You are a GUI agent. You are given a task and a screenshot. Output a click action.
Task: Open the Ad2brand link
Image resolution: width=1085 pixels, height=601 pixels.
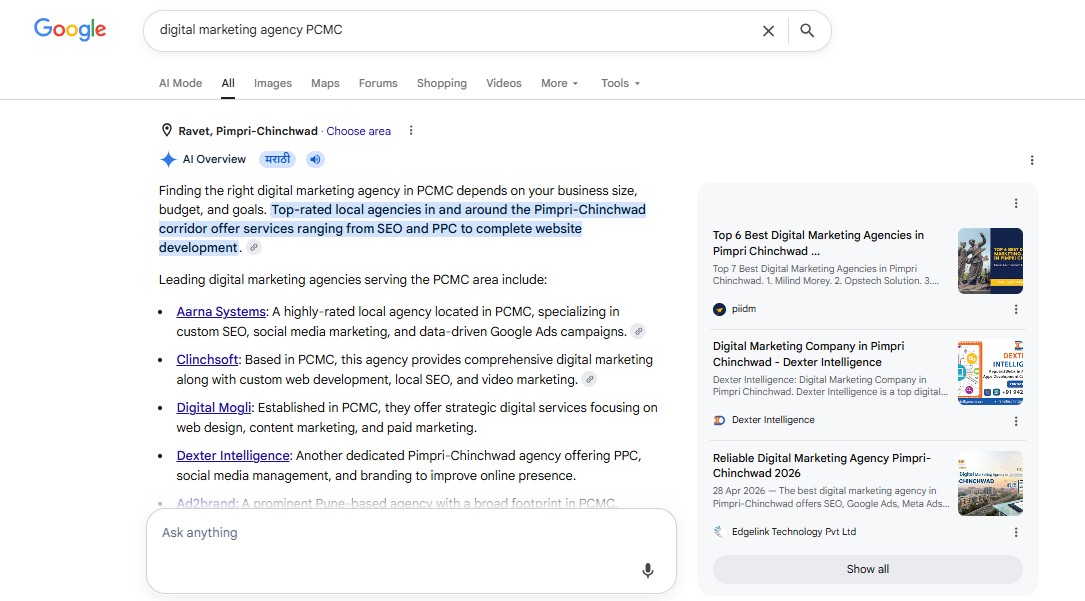point(206,503)
